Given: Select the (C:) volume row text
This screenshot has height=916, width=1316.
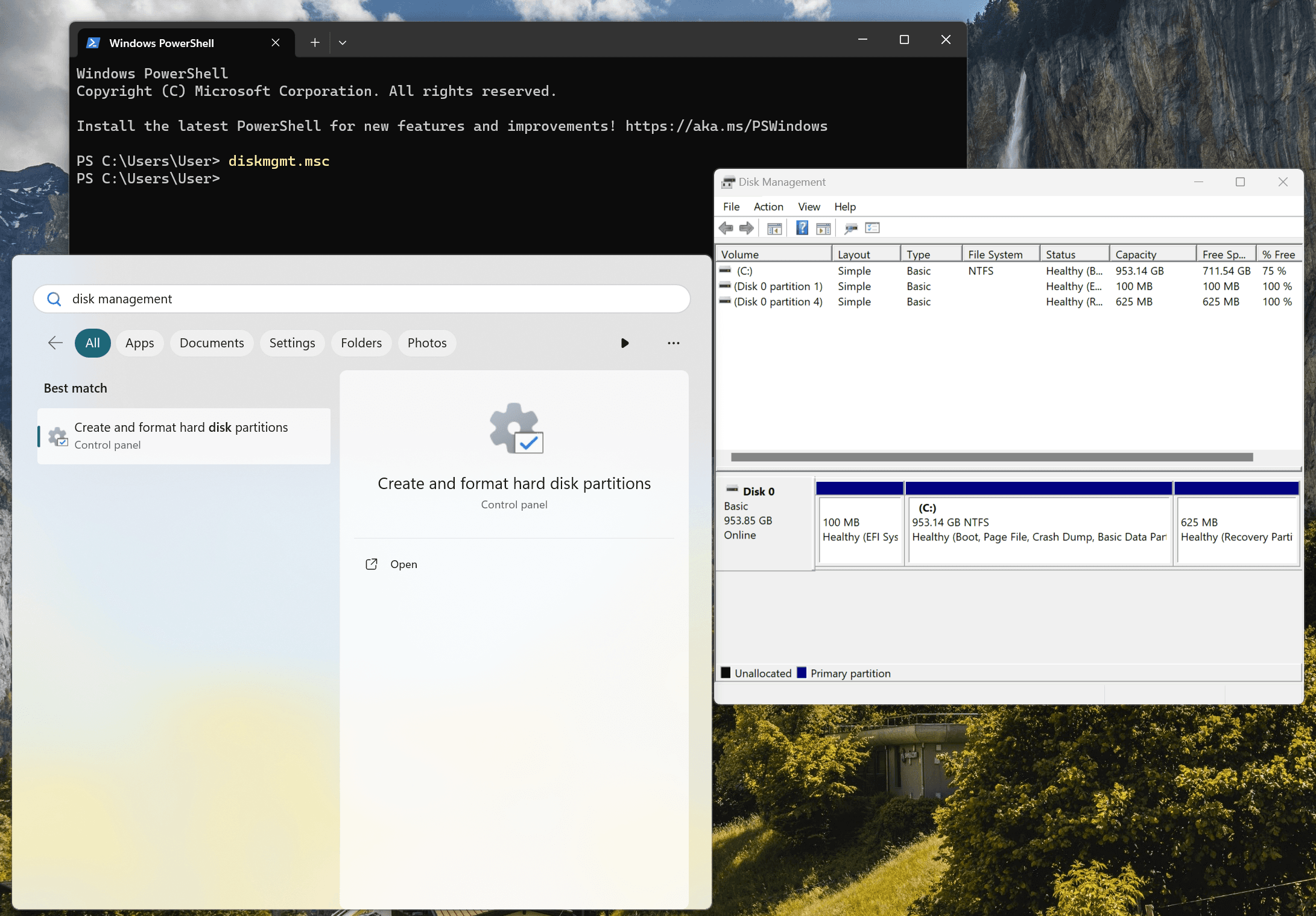Looking at the screenshot, I should coord(745,271).
